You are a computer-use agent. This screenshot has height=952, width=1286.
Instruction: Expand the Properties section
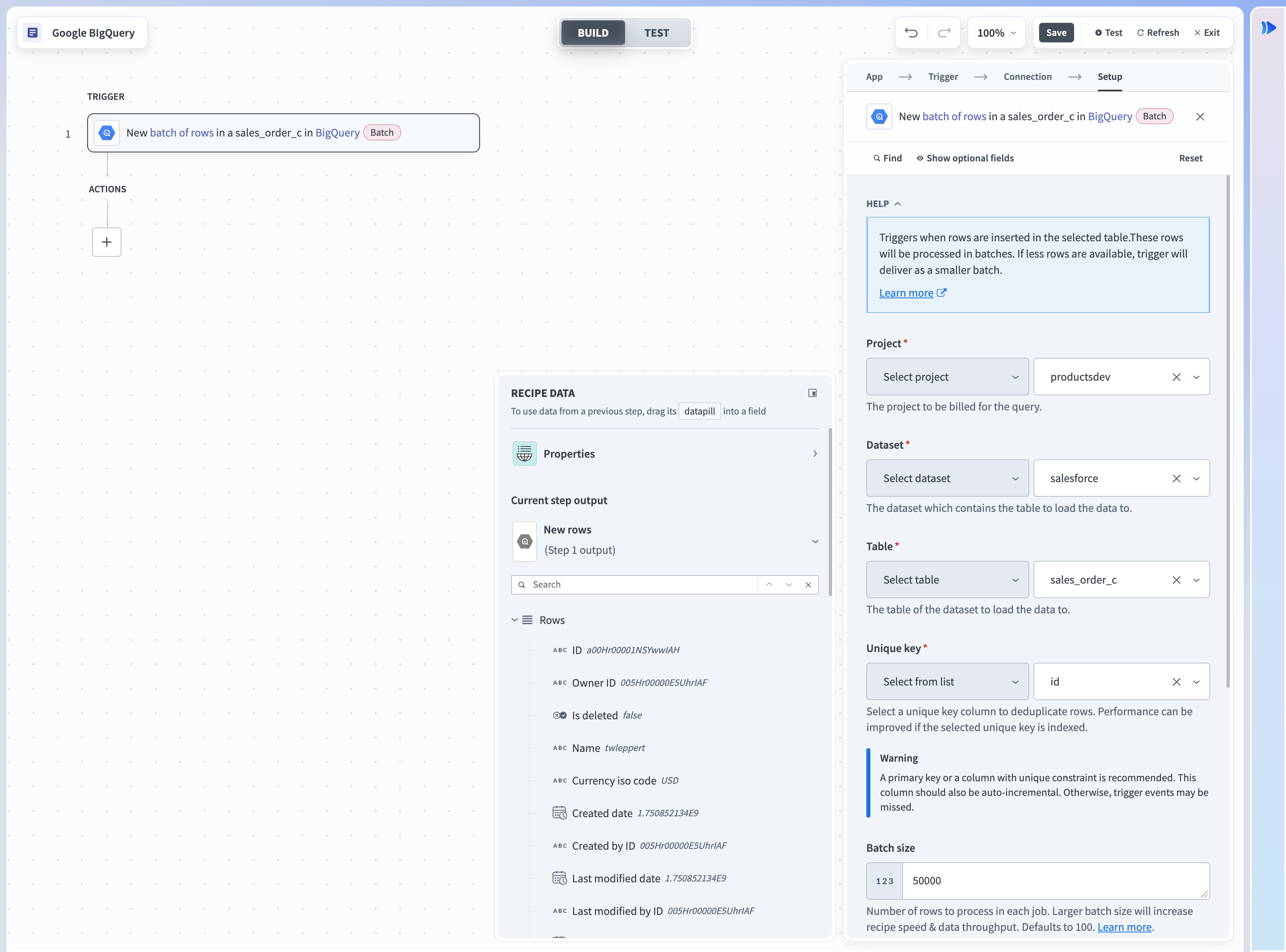click(x=815, y=454)
